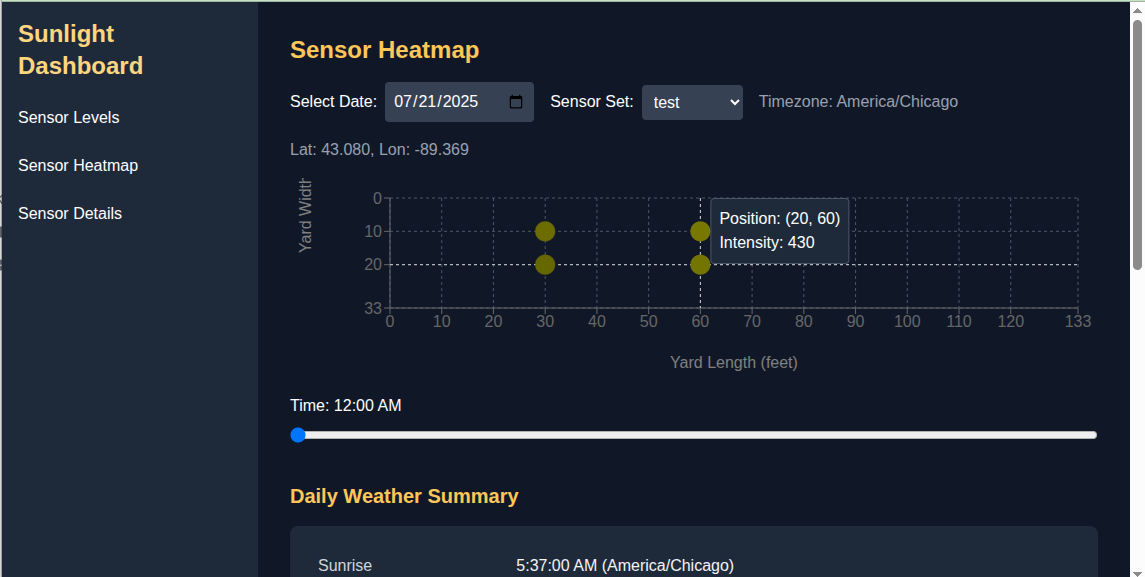Click the Timezone: America/Chicago label
The image size is (1145, 577).
pos(858,102)
